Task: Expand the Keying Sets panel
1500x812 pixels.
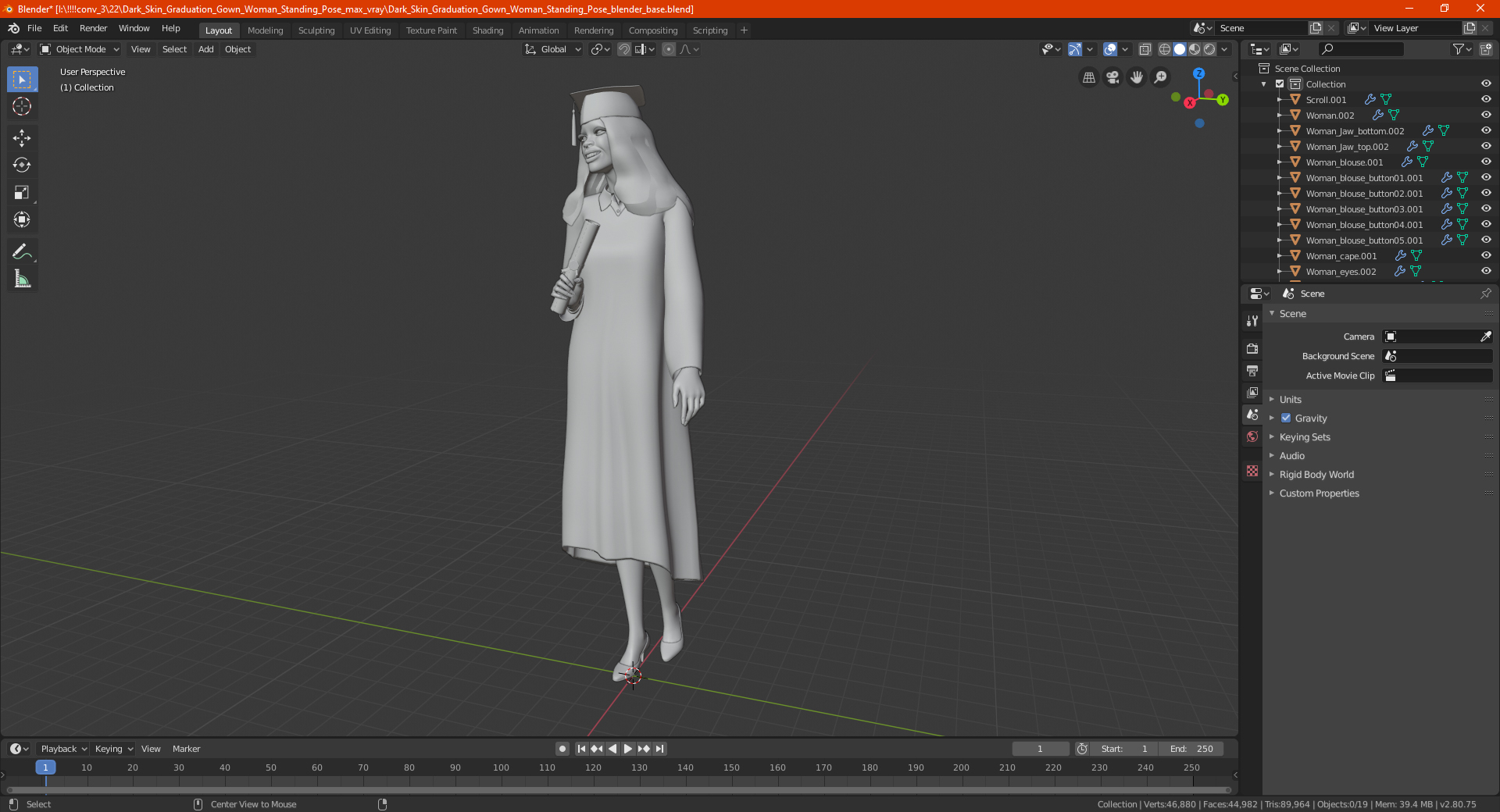Action: point(1305,436)
